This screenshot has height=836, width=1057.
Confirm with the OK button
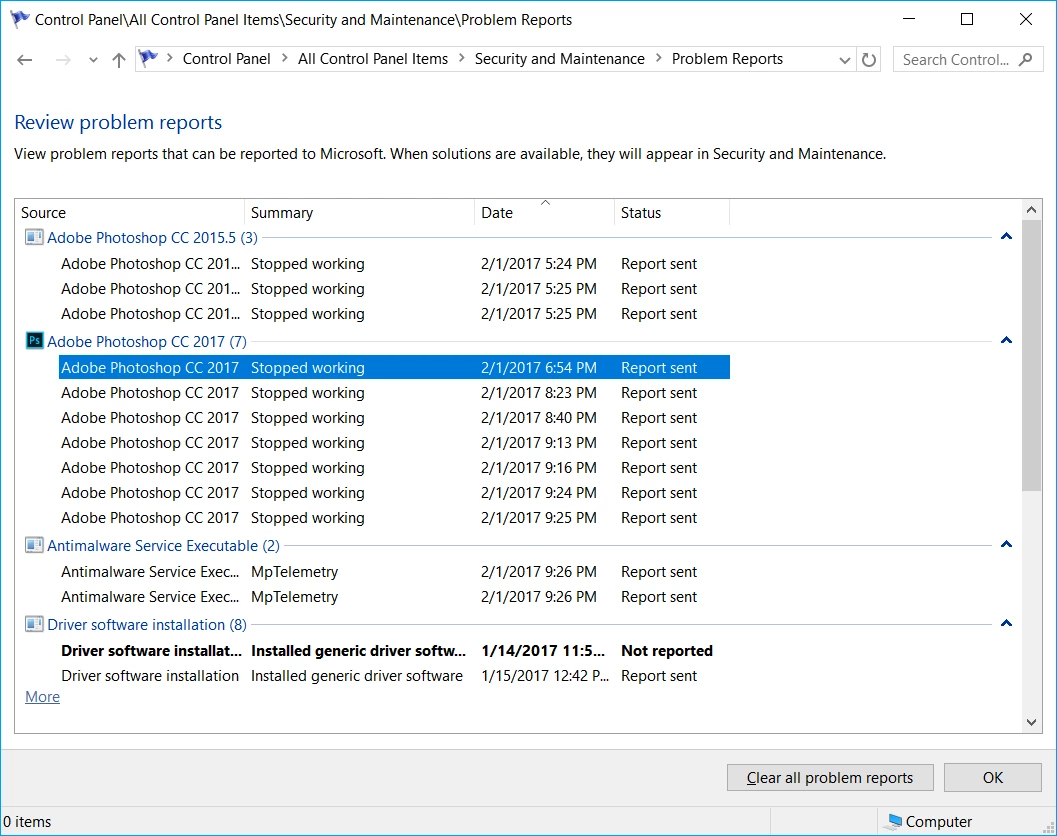click(x=992, y=777)
